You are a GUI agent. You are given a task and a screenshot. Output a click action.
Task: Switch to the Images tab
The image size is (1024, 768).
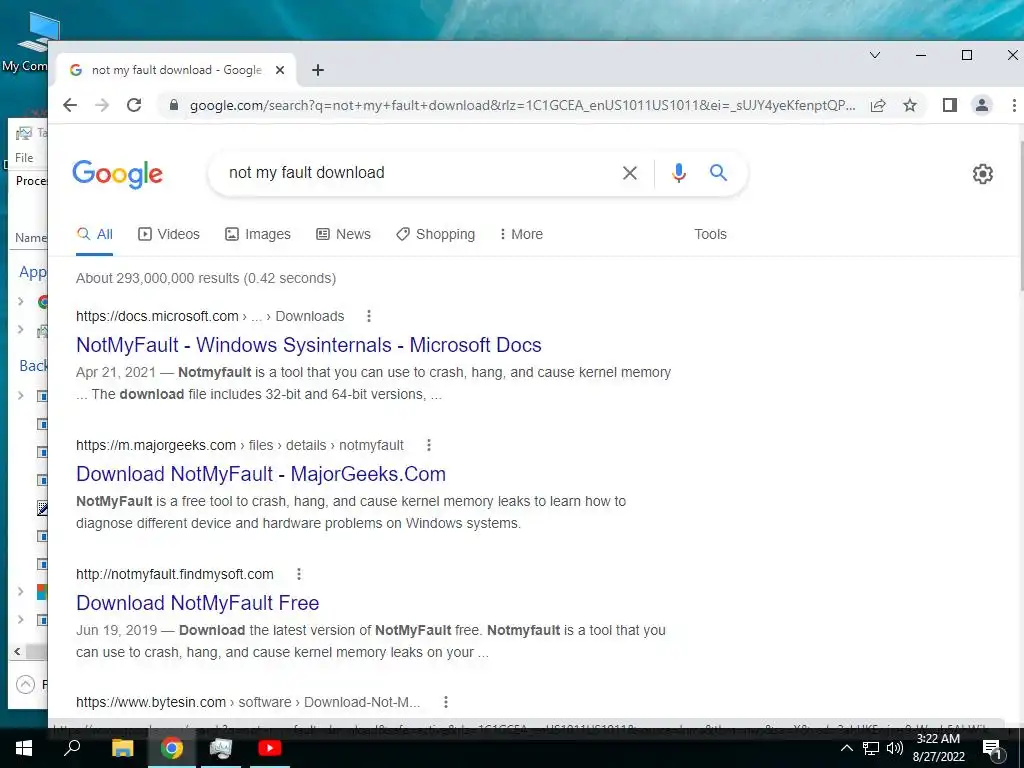coord(258,234)
